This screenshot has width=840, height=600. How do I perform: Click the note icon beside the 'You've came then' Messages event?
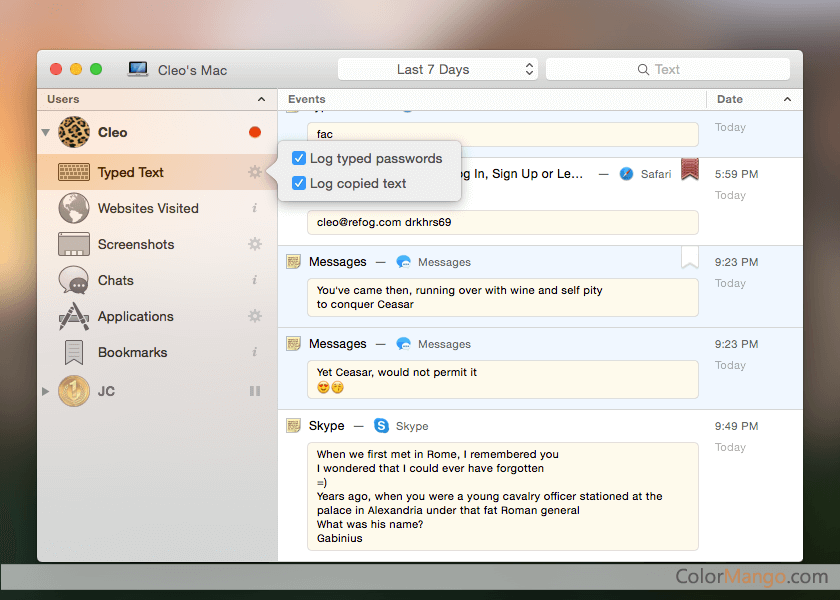point(293,262)
